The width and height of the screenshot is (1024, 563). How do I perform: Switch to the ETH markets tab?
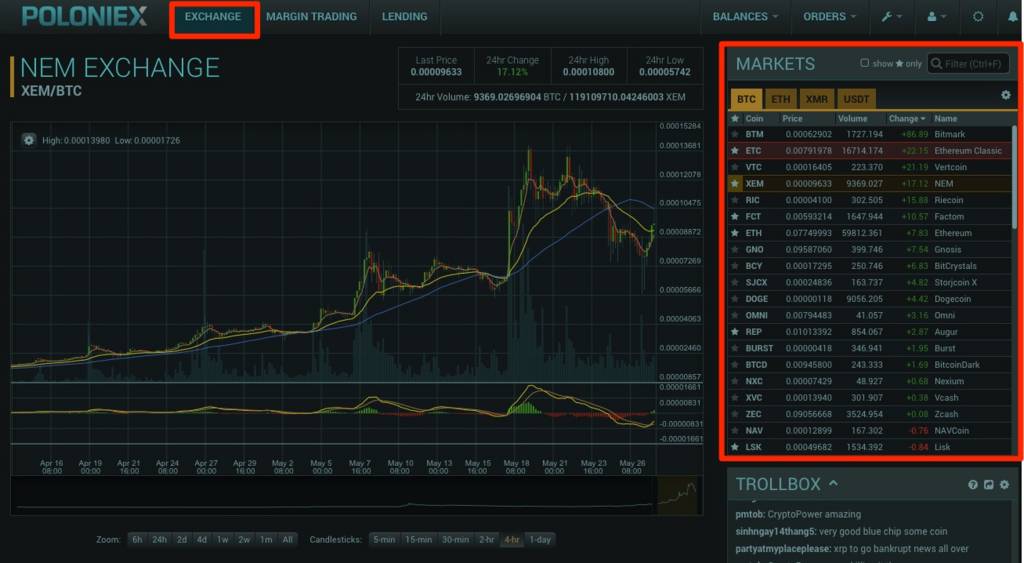780,99
